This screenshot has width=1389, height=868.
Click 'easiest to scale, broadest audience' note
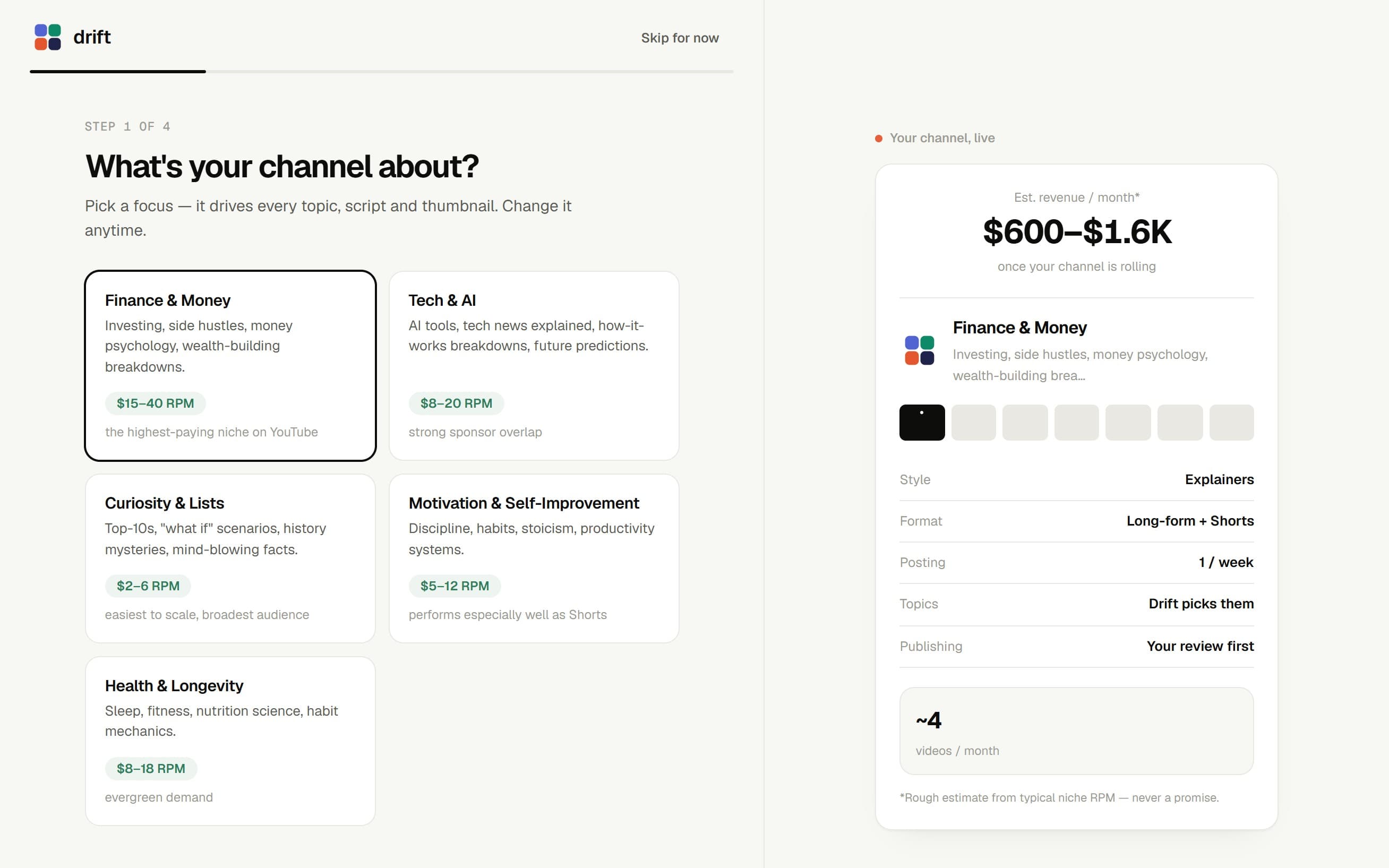[x=207, y=615]
